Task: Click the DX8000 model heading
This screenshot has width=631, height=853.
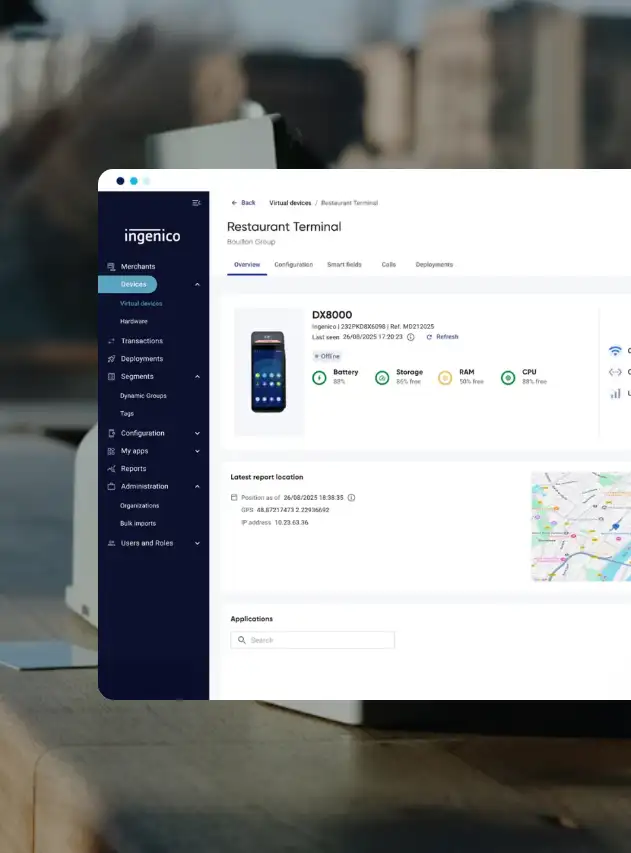Action: point(332,315)
